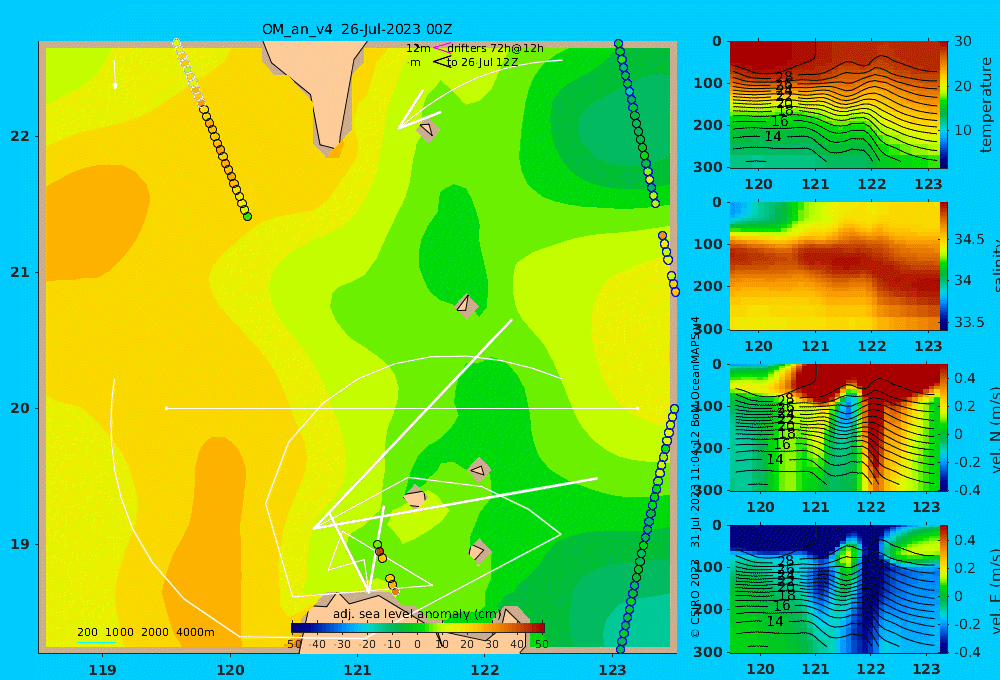Click the 'drifters 72h@12h' legend text
The height and width of the screenshot is (680, 1000).
coord(496,48)
